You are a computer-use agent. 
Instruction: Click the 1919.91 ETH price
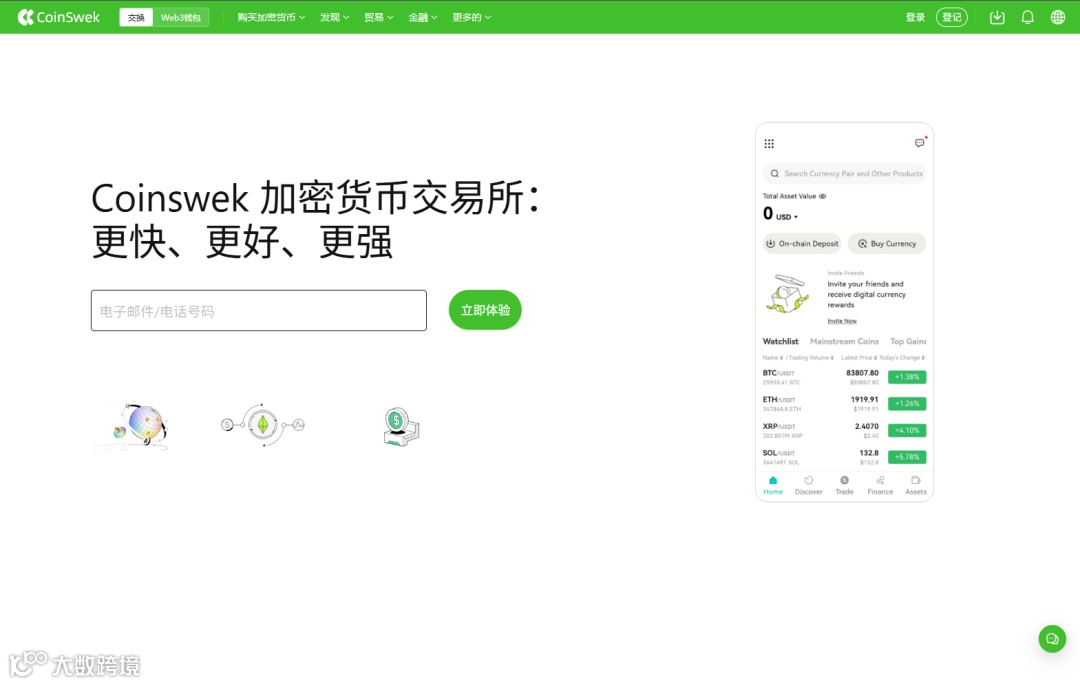(864, 399)
